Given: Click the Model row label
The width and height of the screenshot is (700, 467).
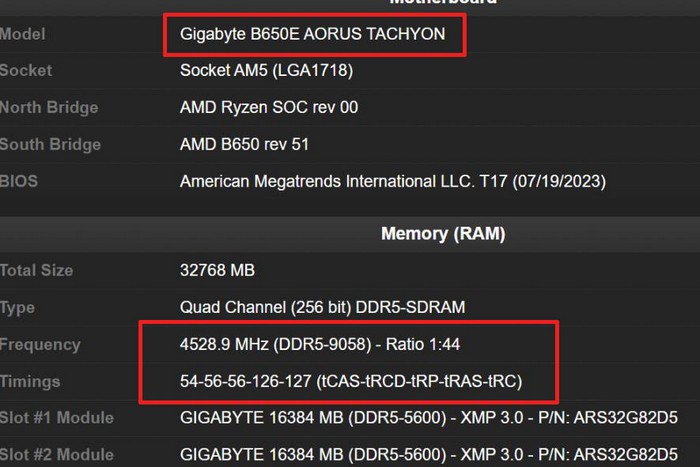Looking at the screenshot, I should tap(23, 34).
